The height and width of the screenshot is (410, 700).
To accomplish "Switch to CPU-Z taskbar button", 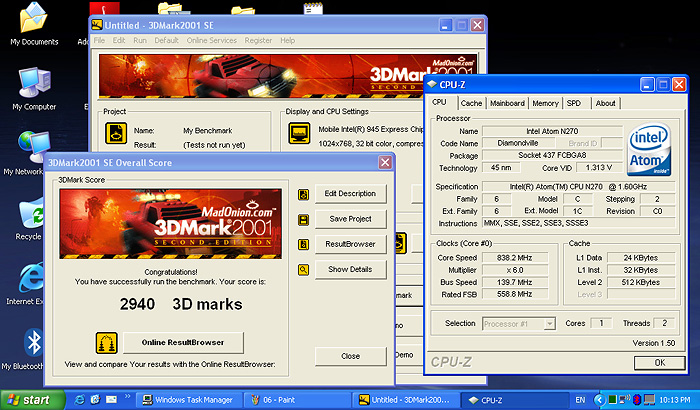I will point(514,400).
